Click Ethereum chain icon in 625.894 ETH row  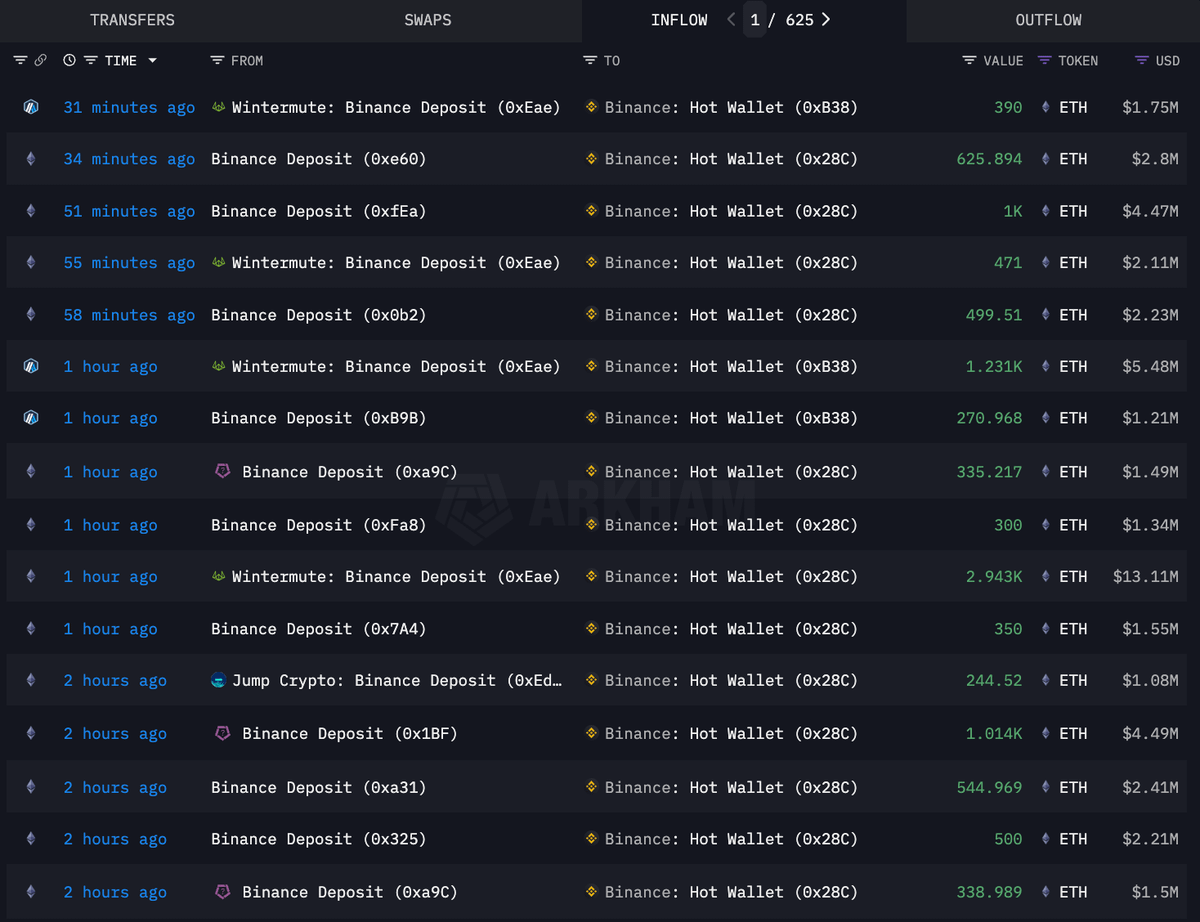coord(31,159)
